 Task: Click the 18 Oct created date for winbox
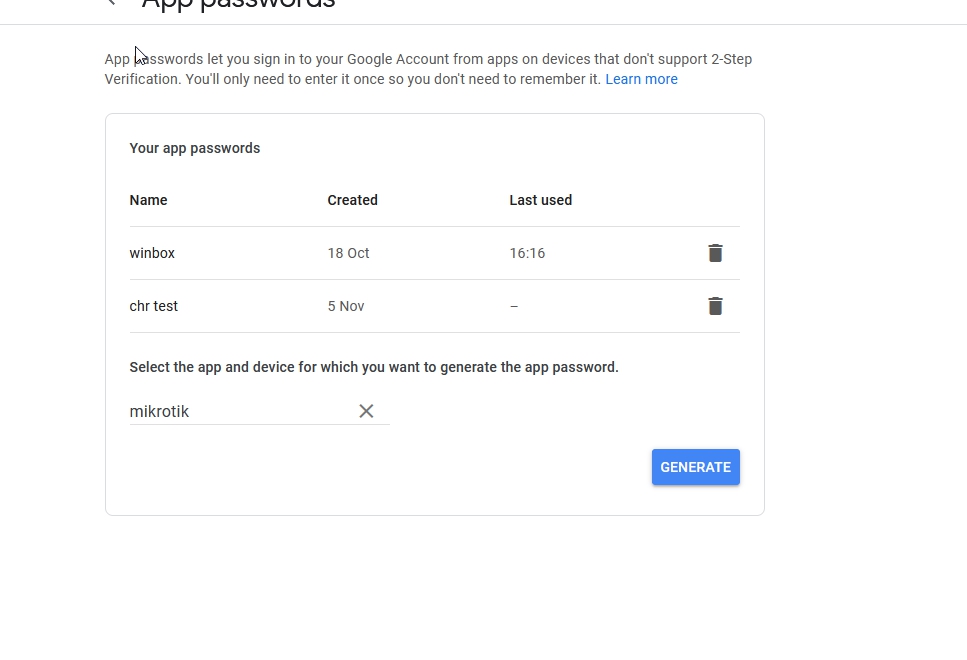[x=348, y=253]
